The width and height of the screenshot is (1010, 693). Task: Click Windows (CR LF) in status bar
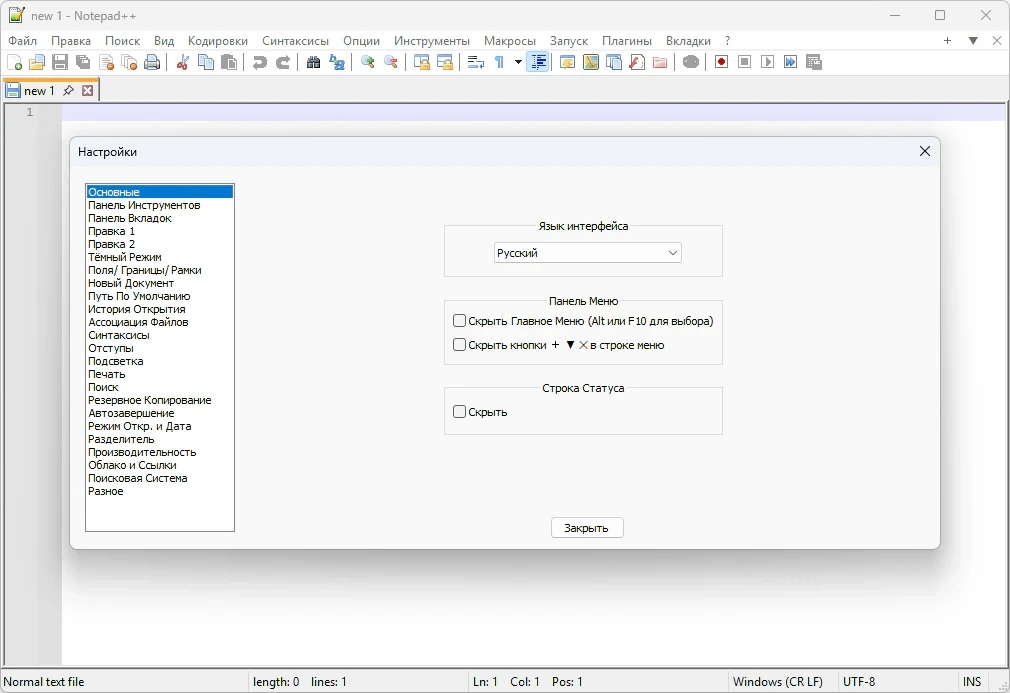(778, 681)
